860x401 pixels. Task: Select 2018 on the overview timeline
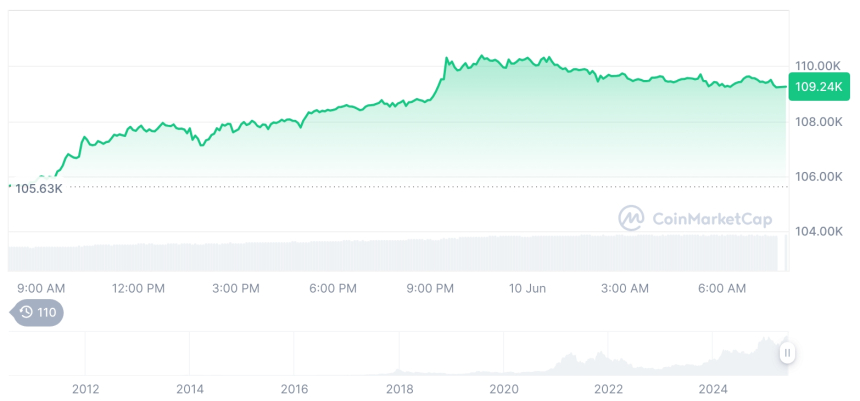tap(400, 389)
